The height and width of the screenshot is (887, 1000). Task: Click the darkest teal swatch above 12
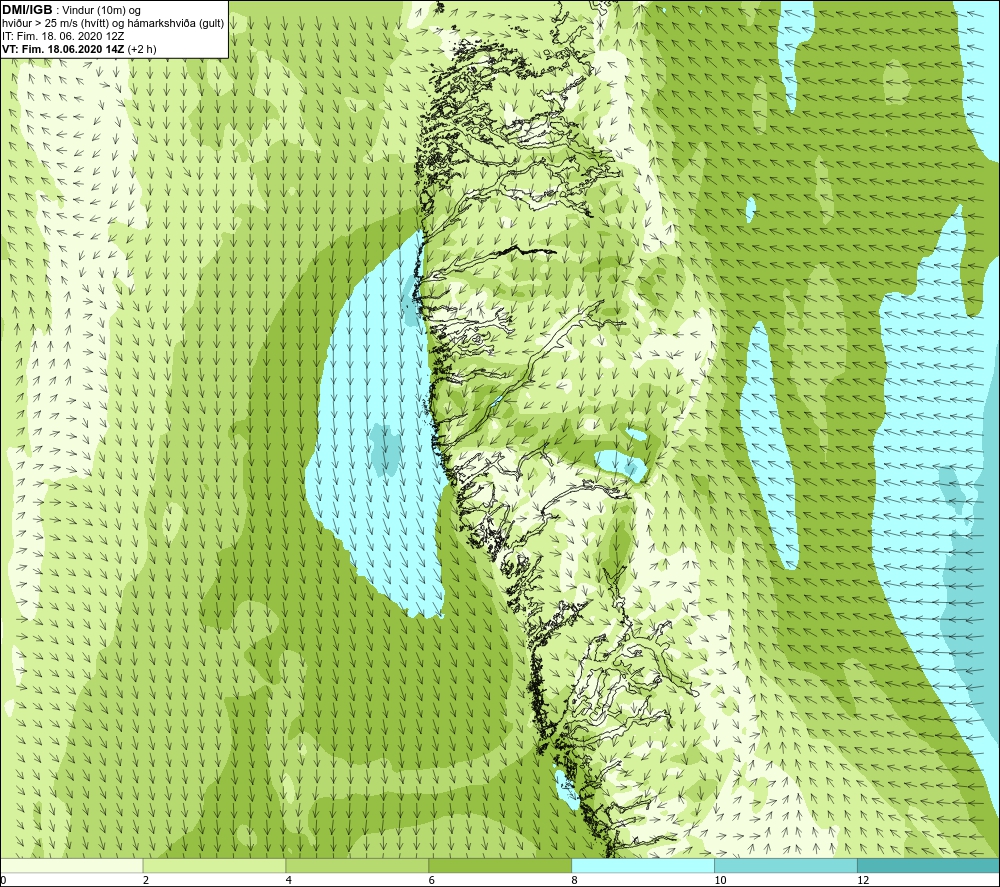pos(929,865)
